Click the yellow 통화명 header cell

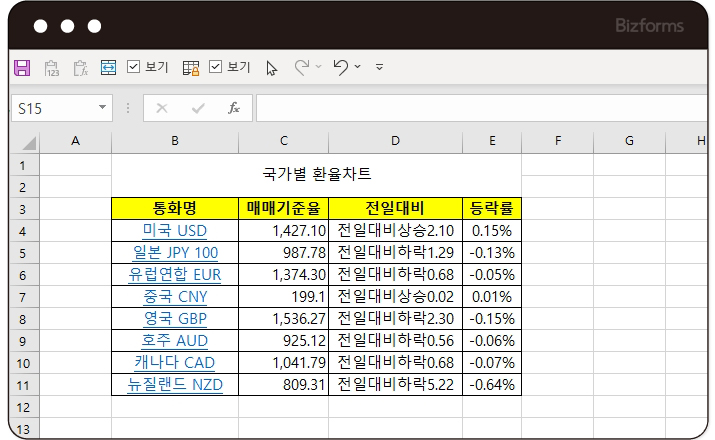(174, 209)
